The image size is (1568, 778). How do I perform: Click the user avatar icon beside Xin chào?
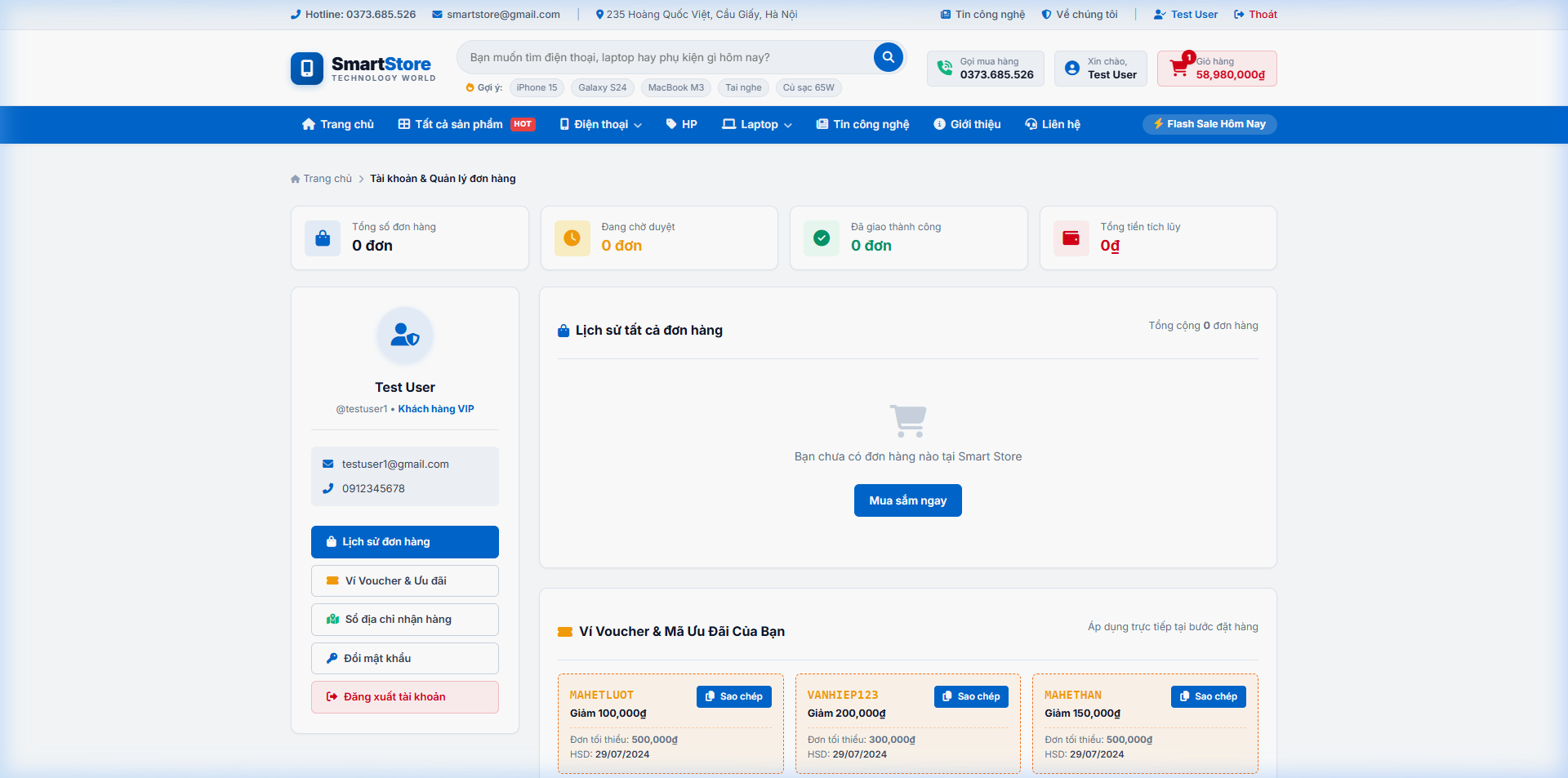tap(1072, 69)
